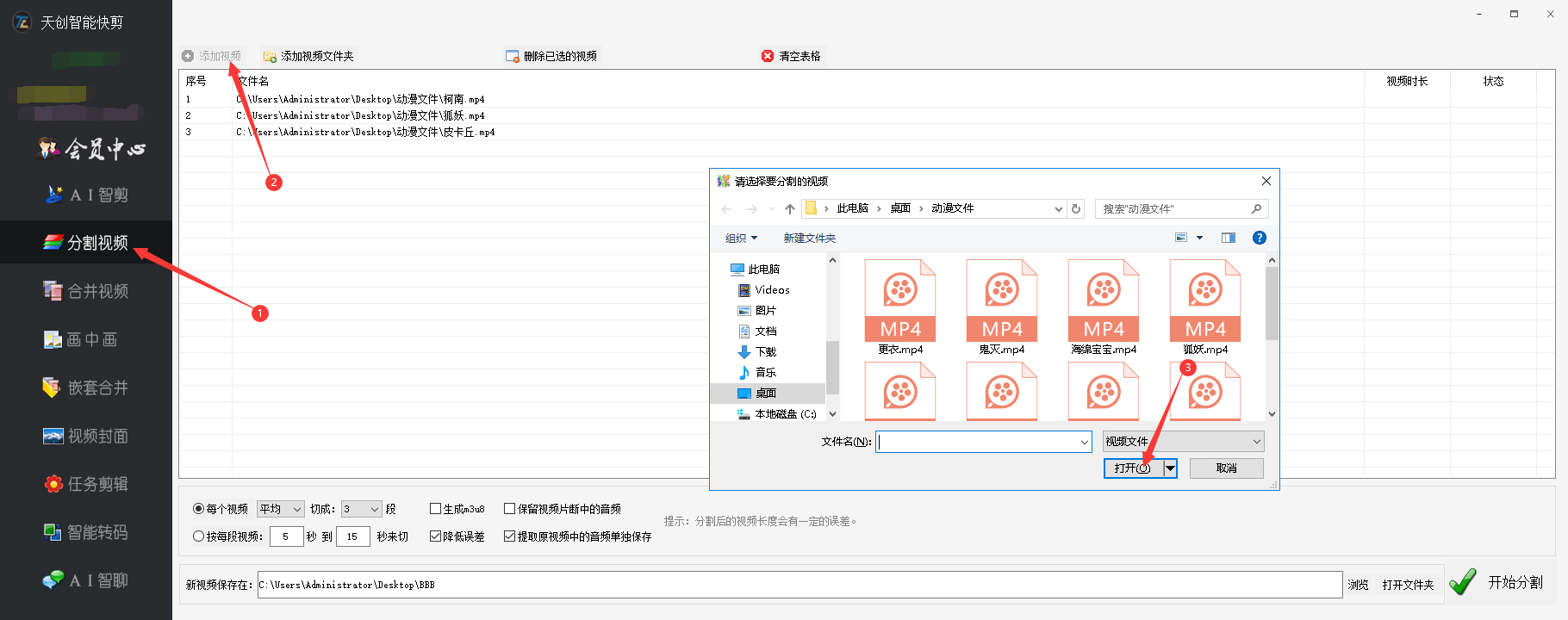Open 任务剪辑 task editing module
Viewport: 1568px width, 620px height.
pyautogui.click(x=86, y=484)
